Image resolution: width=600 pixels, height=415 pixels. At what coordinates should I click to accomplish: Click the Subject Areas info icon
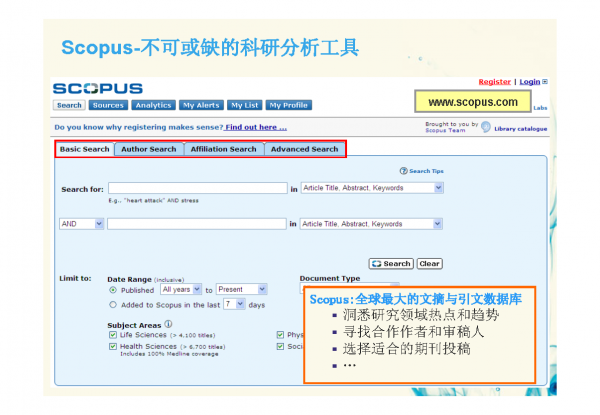coord(168,324)
